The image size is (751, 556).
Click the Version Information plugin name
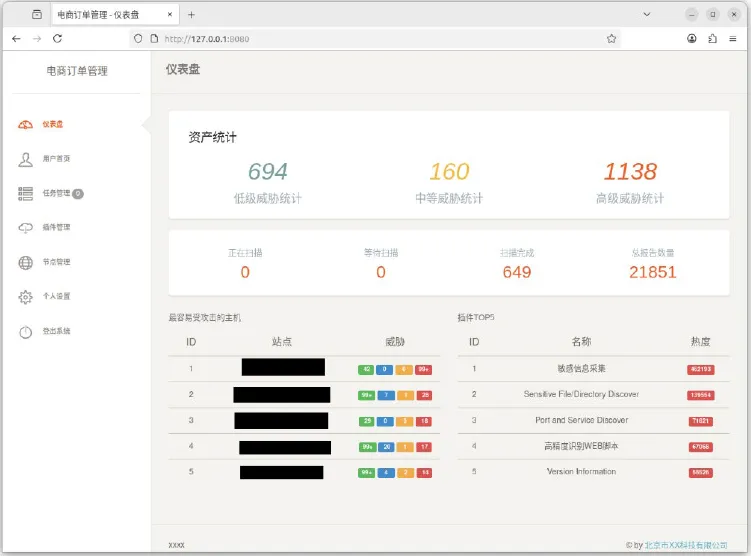[x=581, y=471]
